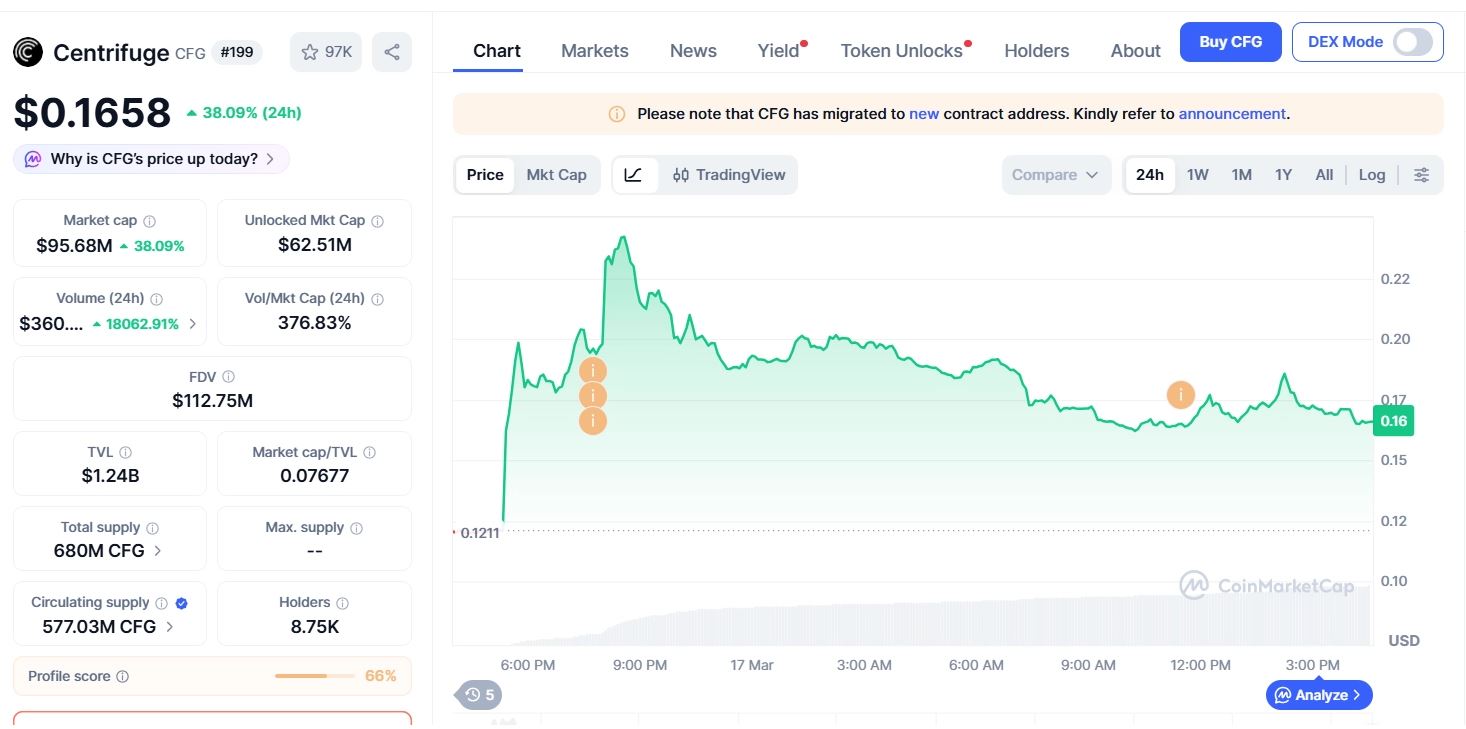
Task: Click the Market cap/TVL info icon
Action: pos(370,453)
